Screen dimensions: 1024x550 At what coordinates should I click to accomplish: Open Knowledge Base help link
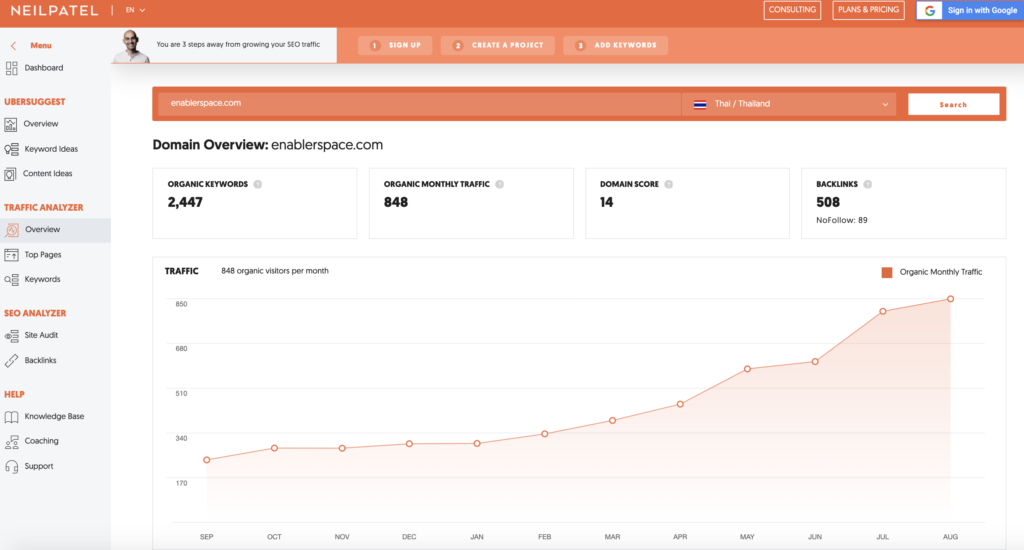[54, 416]
